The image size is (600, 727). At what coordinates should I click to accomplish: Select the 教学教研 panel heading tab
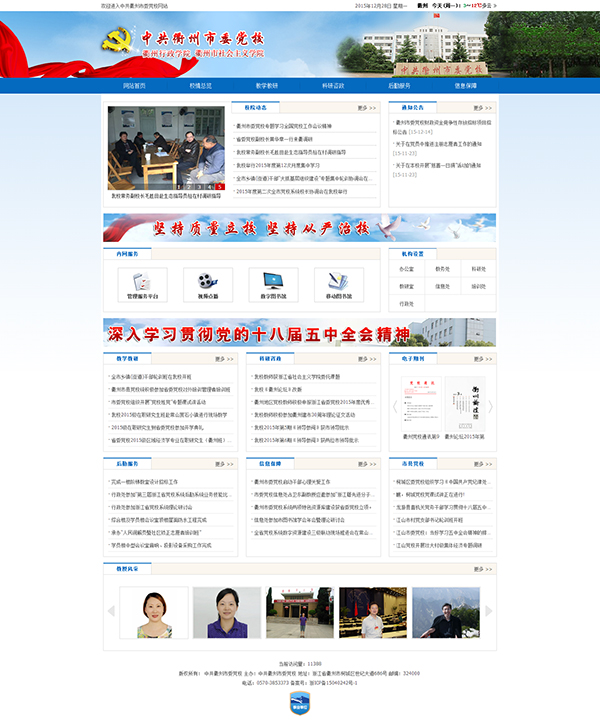[x=128, y=359]
